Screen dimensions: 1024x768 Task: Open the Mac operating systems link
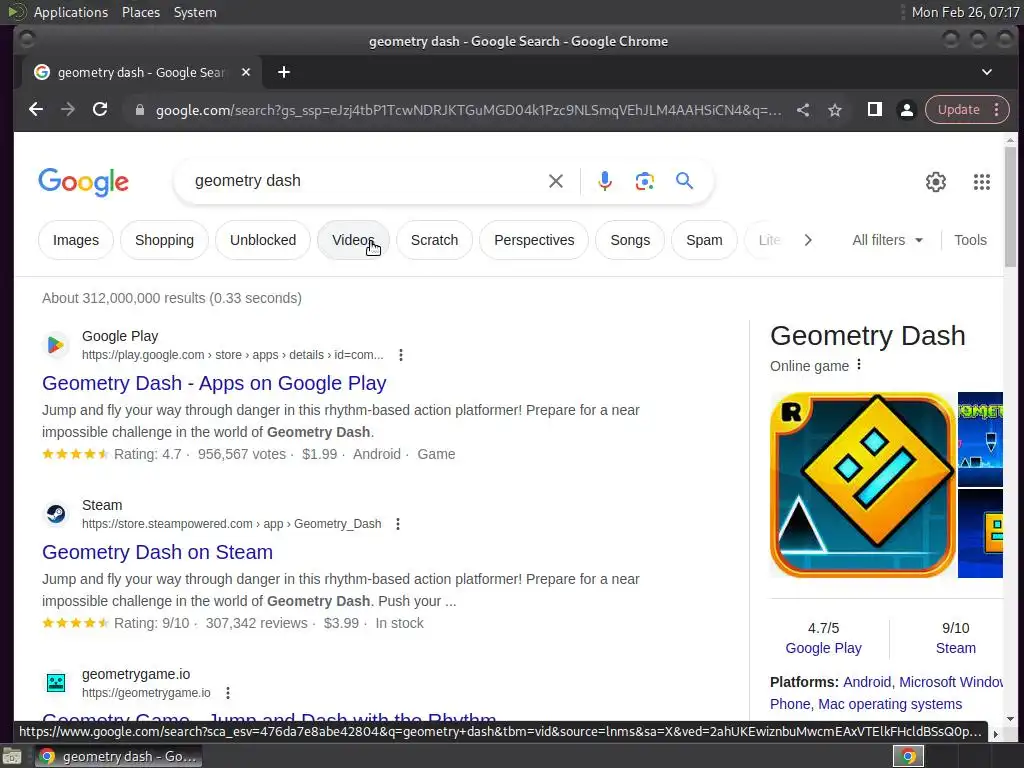coord(890,705)
